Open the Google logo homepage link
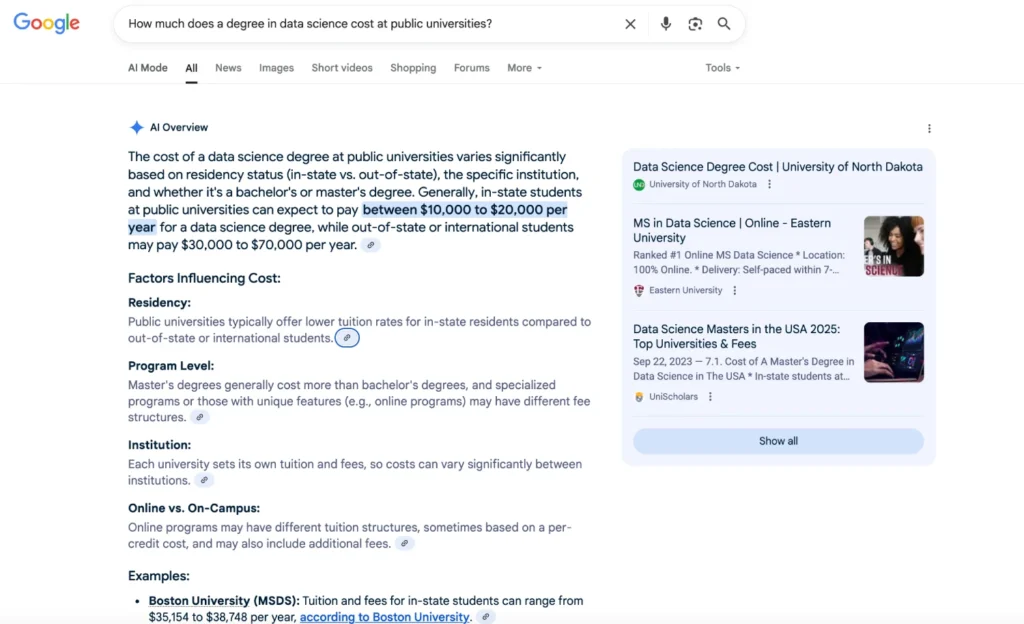The image size is (1024, 624). (46, 23)
